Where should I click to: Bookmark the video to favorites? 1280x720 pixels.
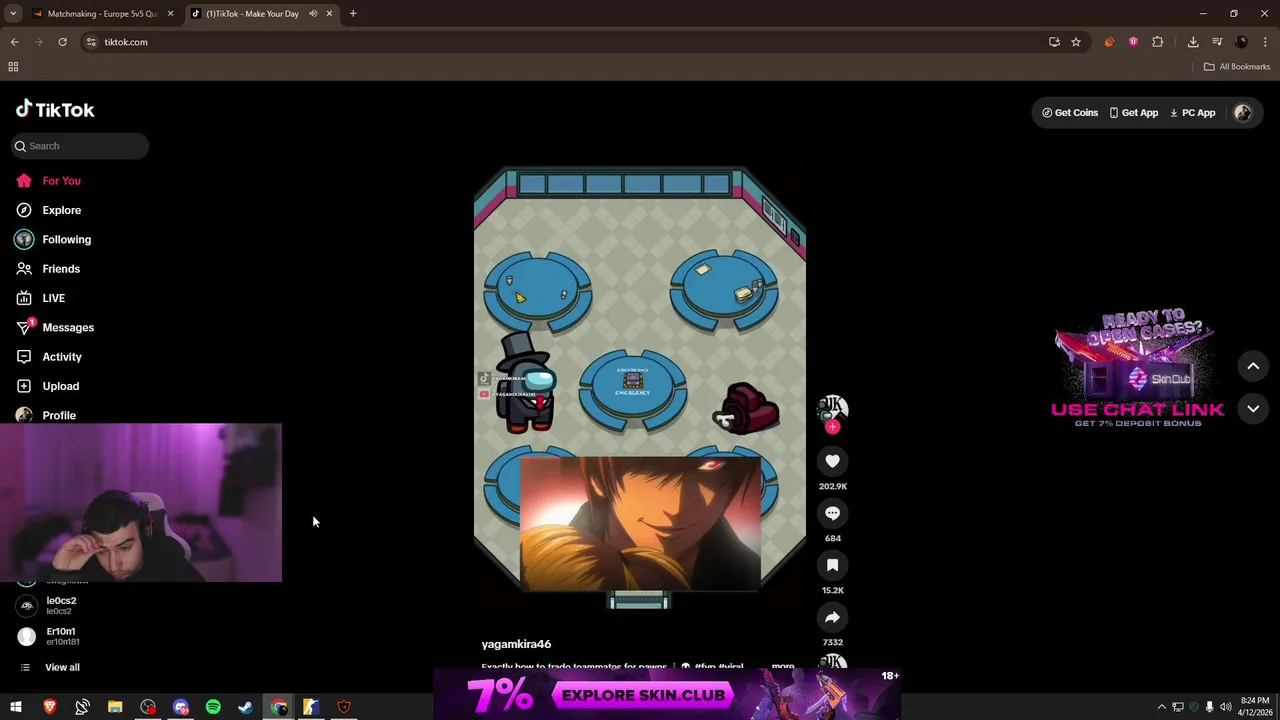(832, 565)
